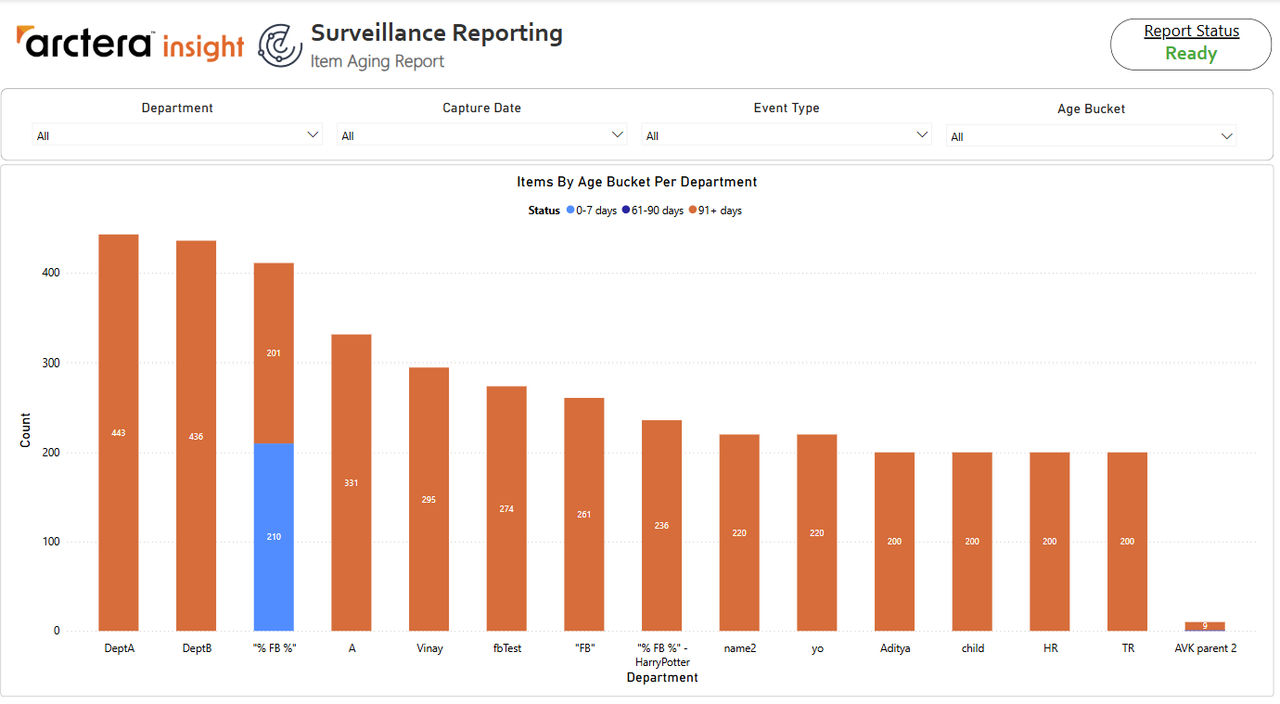
Task: Click the 0-7 days legend marker
Action: [x=571, y=210]
